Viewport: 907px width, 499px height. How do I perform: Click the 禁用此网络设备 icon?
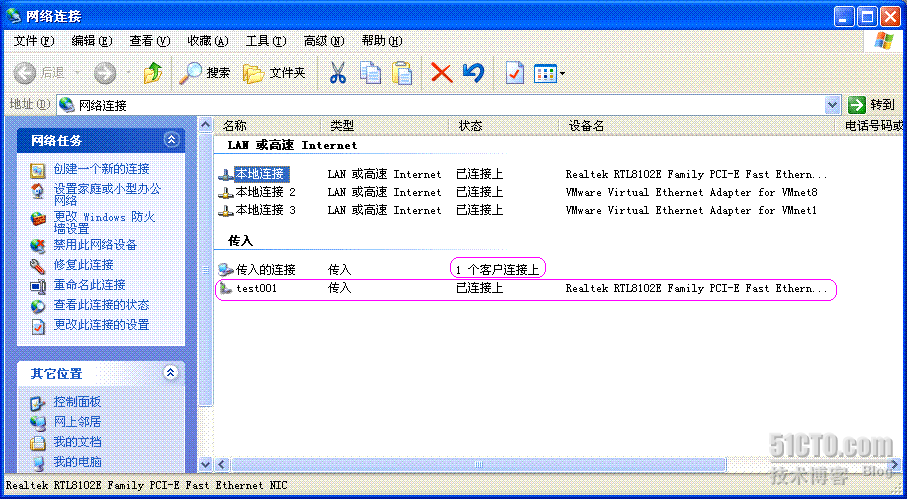point(38,245)
